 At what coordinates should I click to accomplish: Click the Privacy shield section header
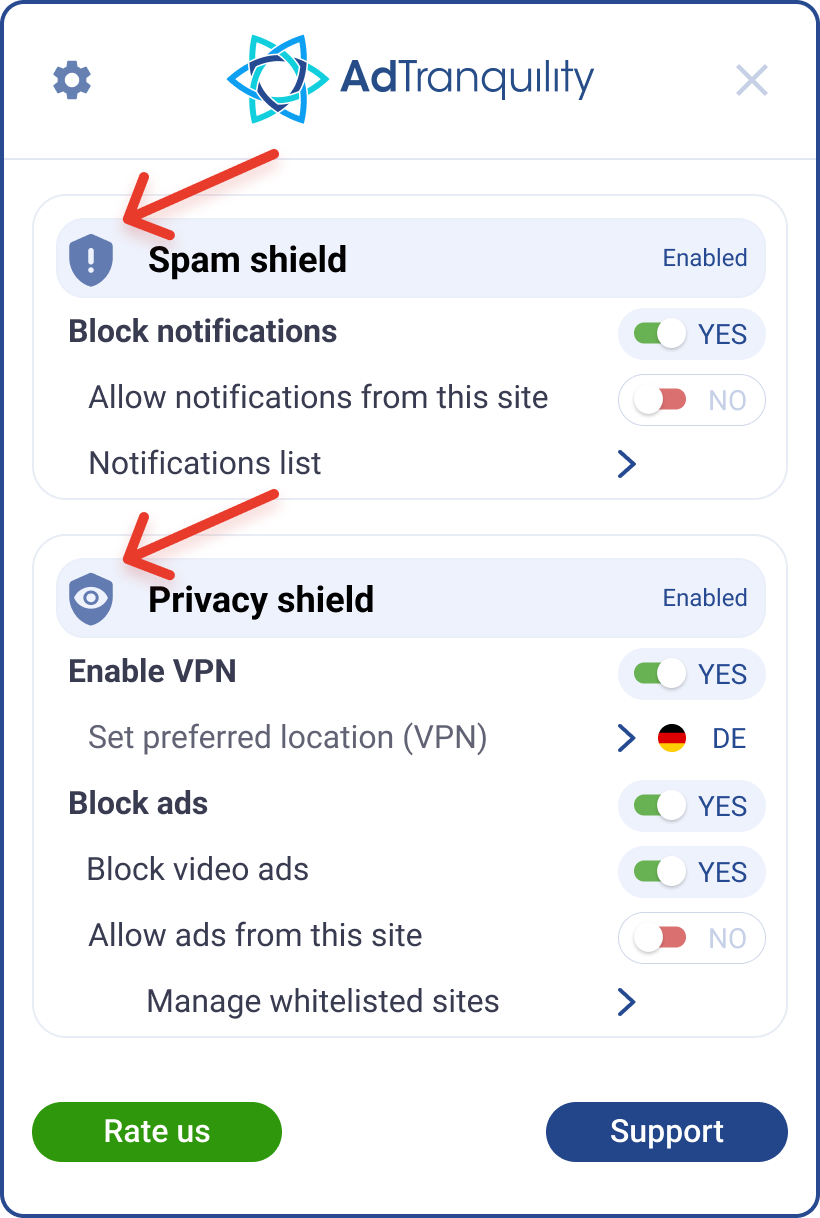click(x=410, y=599)
